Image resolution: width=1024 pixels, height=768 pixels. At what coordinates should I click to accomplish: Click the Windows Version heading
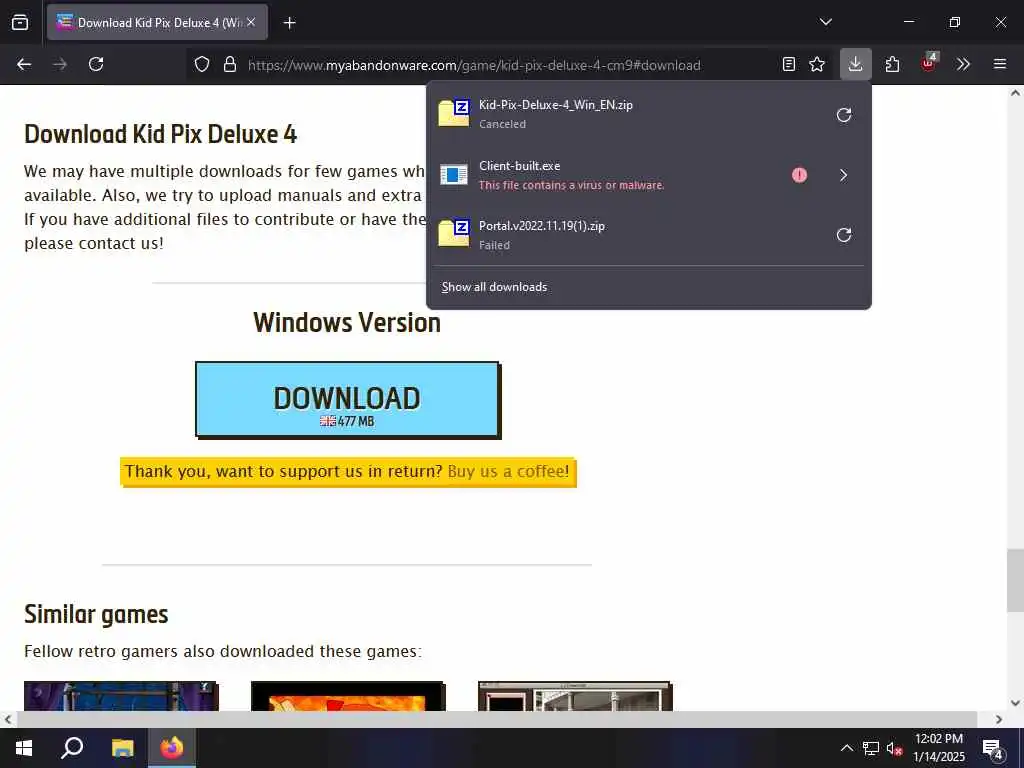coord(347,323)
